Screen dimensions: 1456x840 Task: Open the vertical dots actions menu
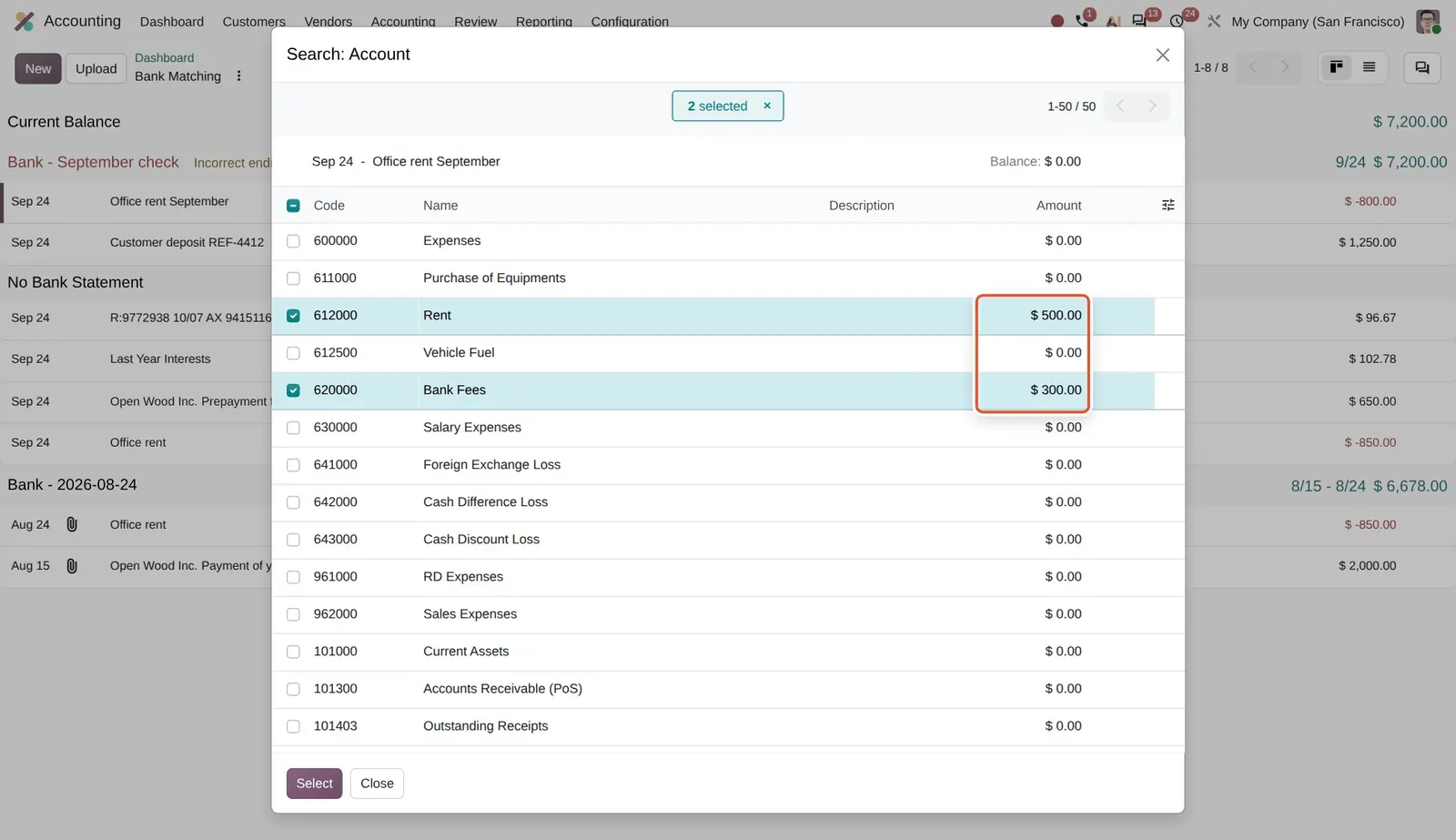(239, 76)
